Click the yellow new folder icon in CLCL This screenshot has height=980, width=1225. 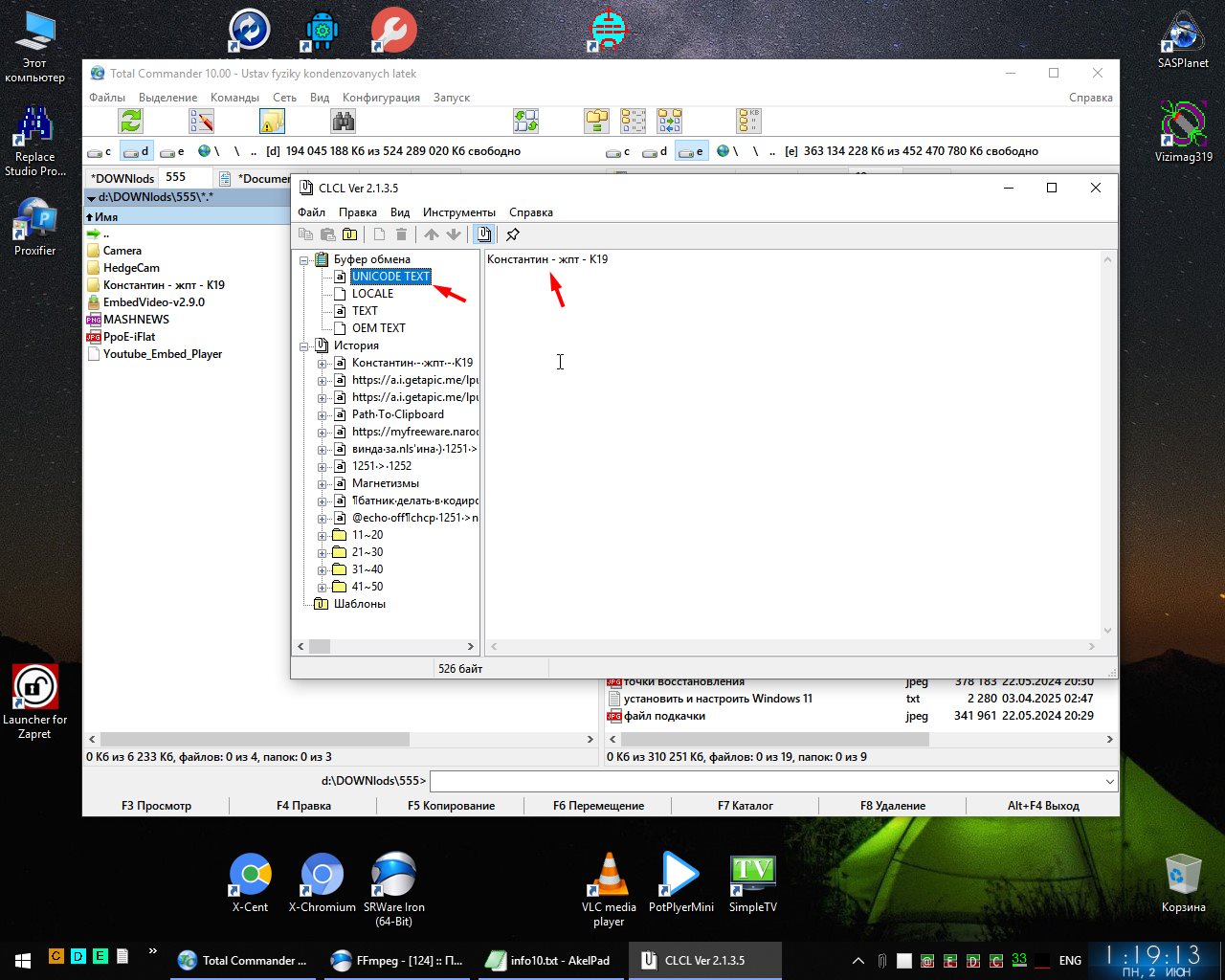(350, 234)
